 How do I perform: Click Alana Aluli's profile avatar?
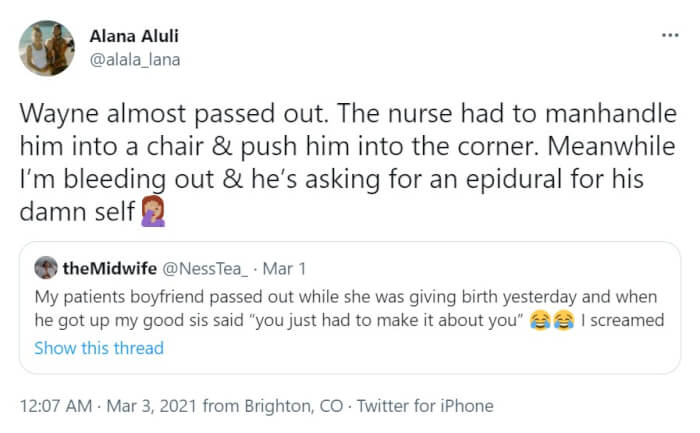[46, 47]
